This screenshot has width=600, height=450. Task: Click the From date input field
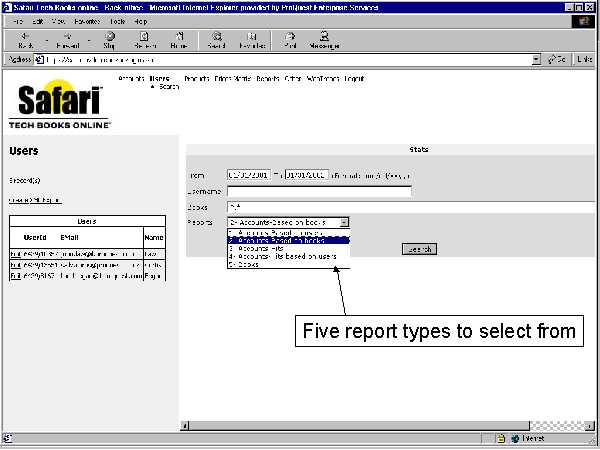[249, 175]
